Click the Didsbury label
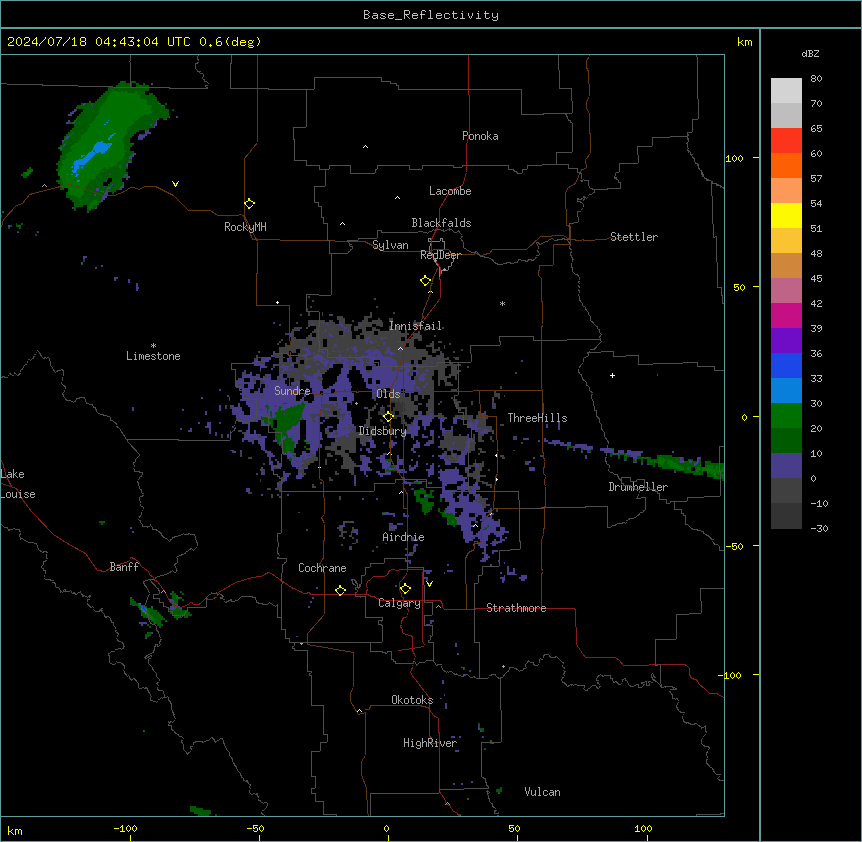The image size is (862, 842). point(383,431)
